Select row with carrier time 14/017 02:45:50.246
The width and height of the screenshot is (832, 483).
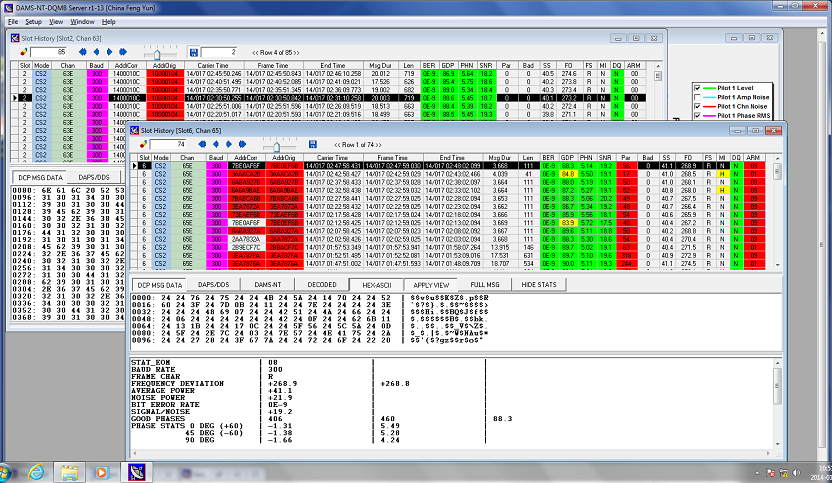coord(330,73)
